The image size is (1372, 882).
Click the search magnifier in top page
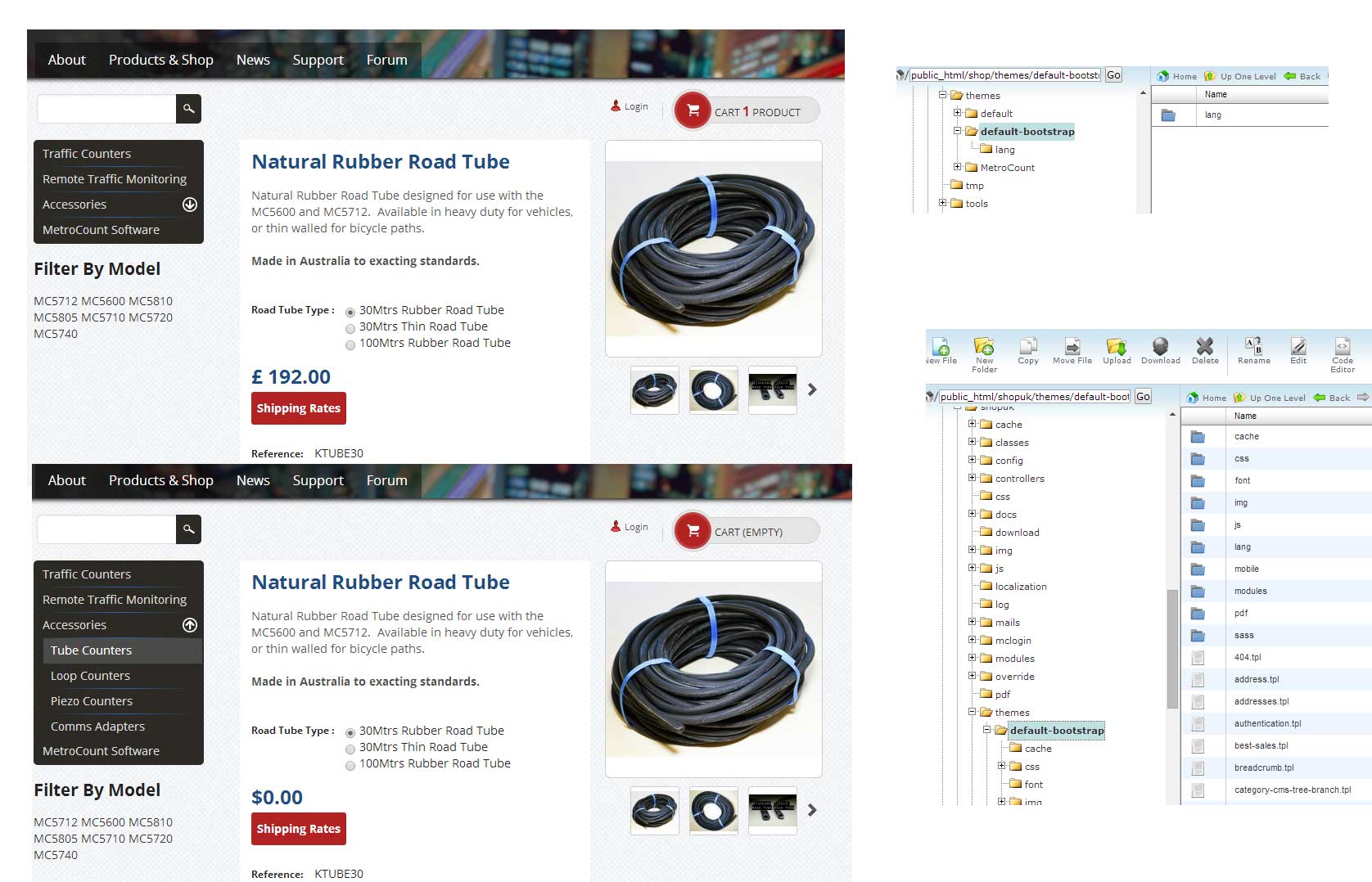(x=188, y=109)
